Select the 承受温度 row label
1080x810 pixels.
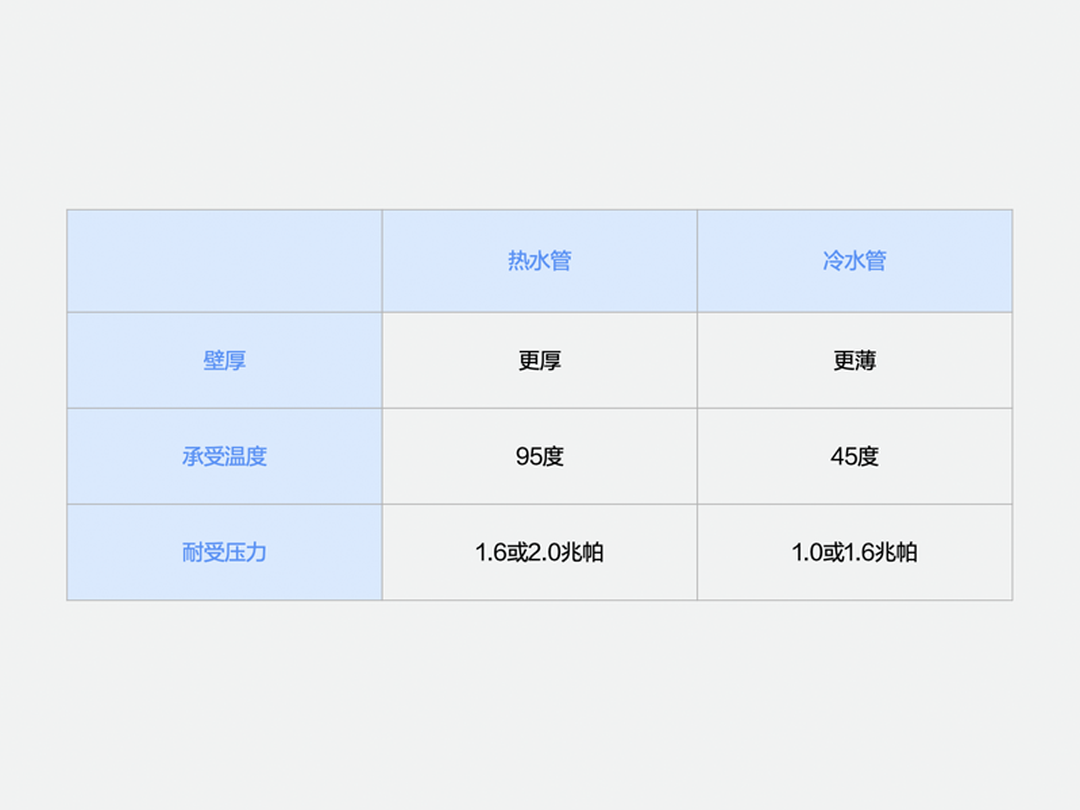point(225,456)
